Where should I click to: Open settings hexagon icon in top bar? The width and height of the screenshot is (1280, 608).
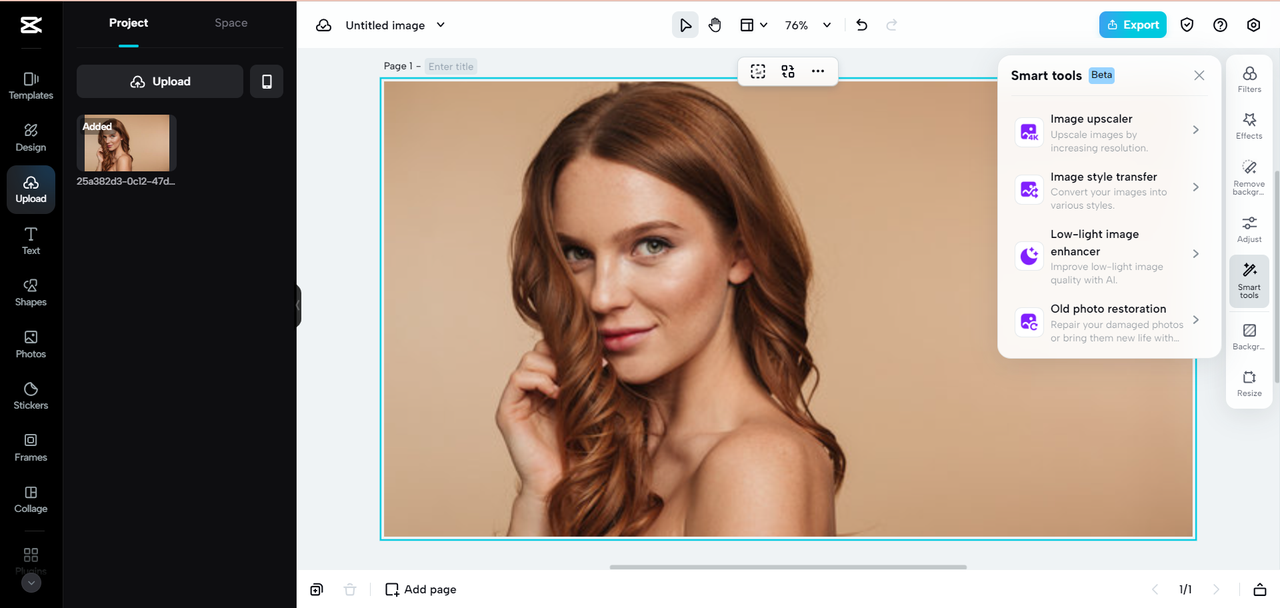pos(1254,25)
